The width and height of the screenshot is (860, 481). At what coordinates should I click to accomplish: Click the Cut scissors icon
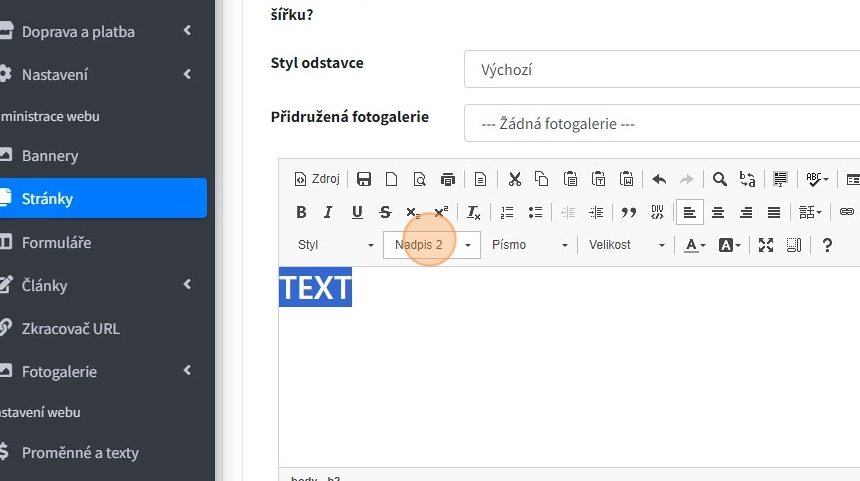[514, 180]
